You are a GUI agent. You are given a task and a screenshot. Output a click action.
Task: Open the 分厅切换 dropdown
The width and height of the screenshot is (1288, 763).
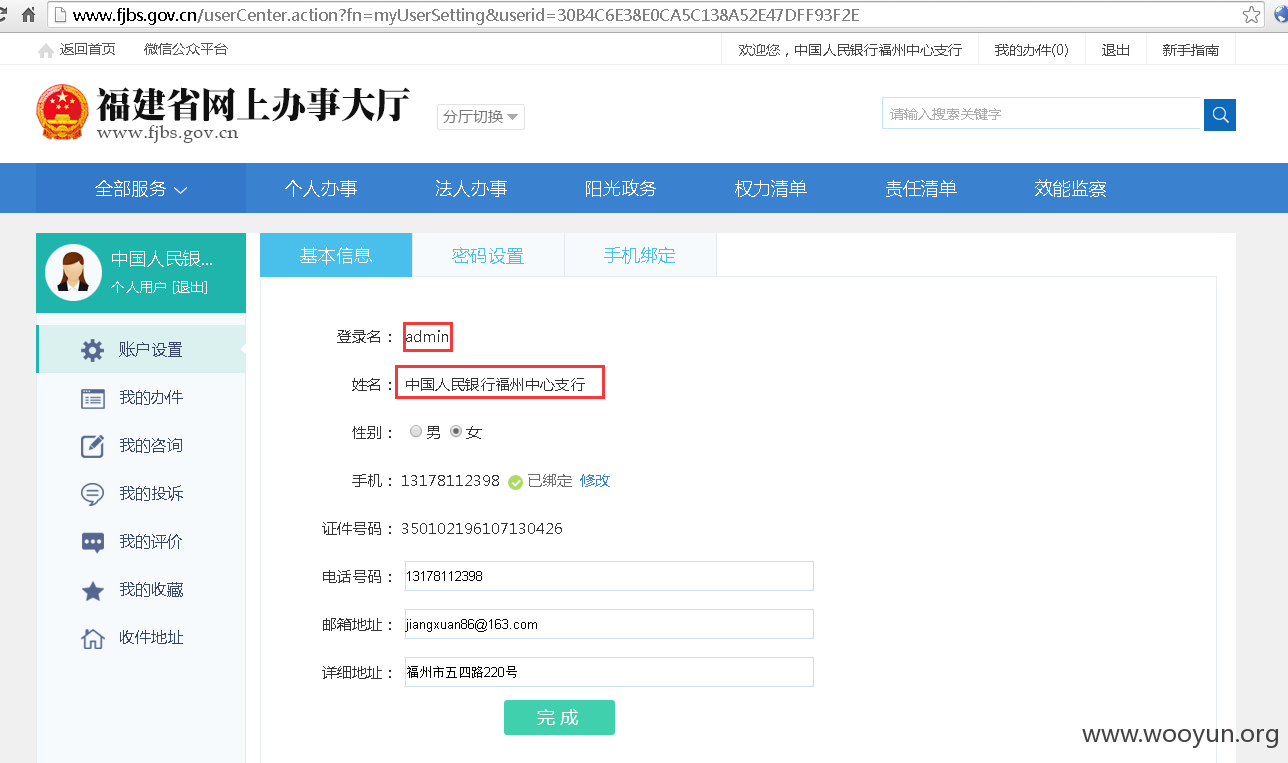(481, 116)
